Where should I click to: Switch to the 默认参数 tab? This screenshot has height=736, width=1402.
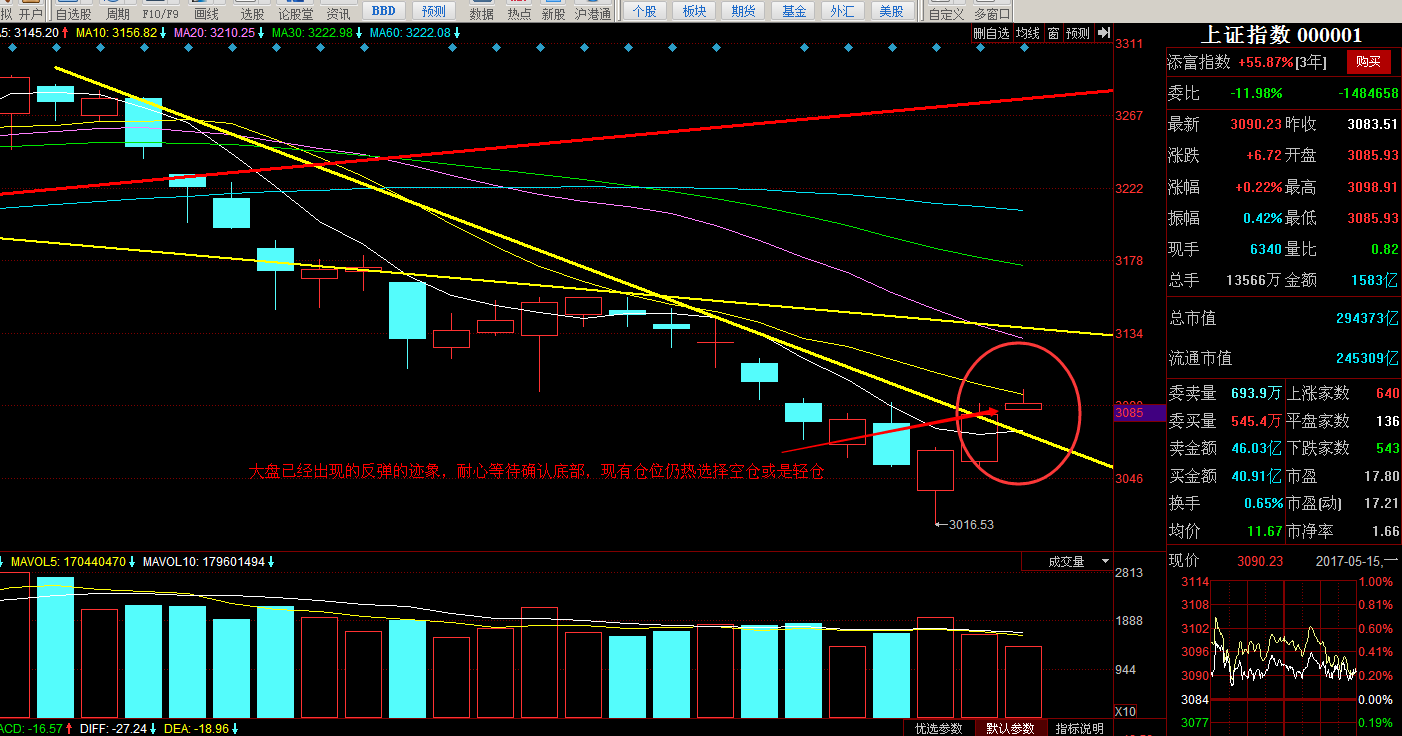pyautogui.click(x=1009, y=728)
